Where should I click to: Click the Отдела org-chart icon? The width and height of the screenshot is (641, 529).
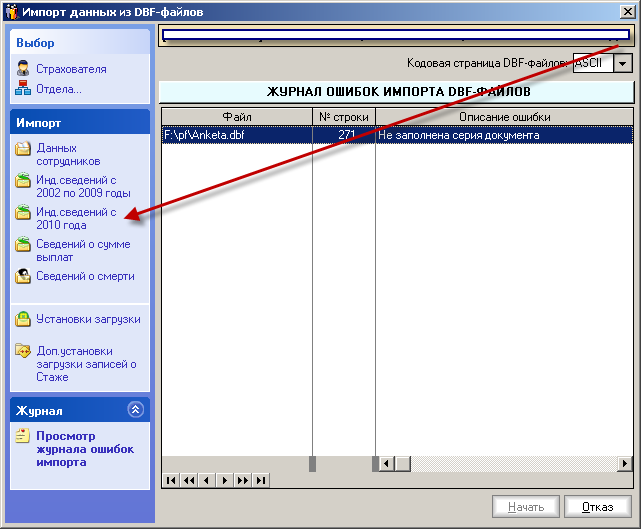(23, 88)
